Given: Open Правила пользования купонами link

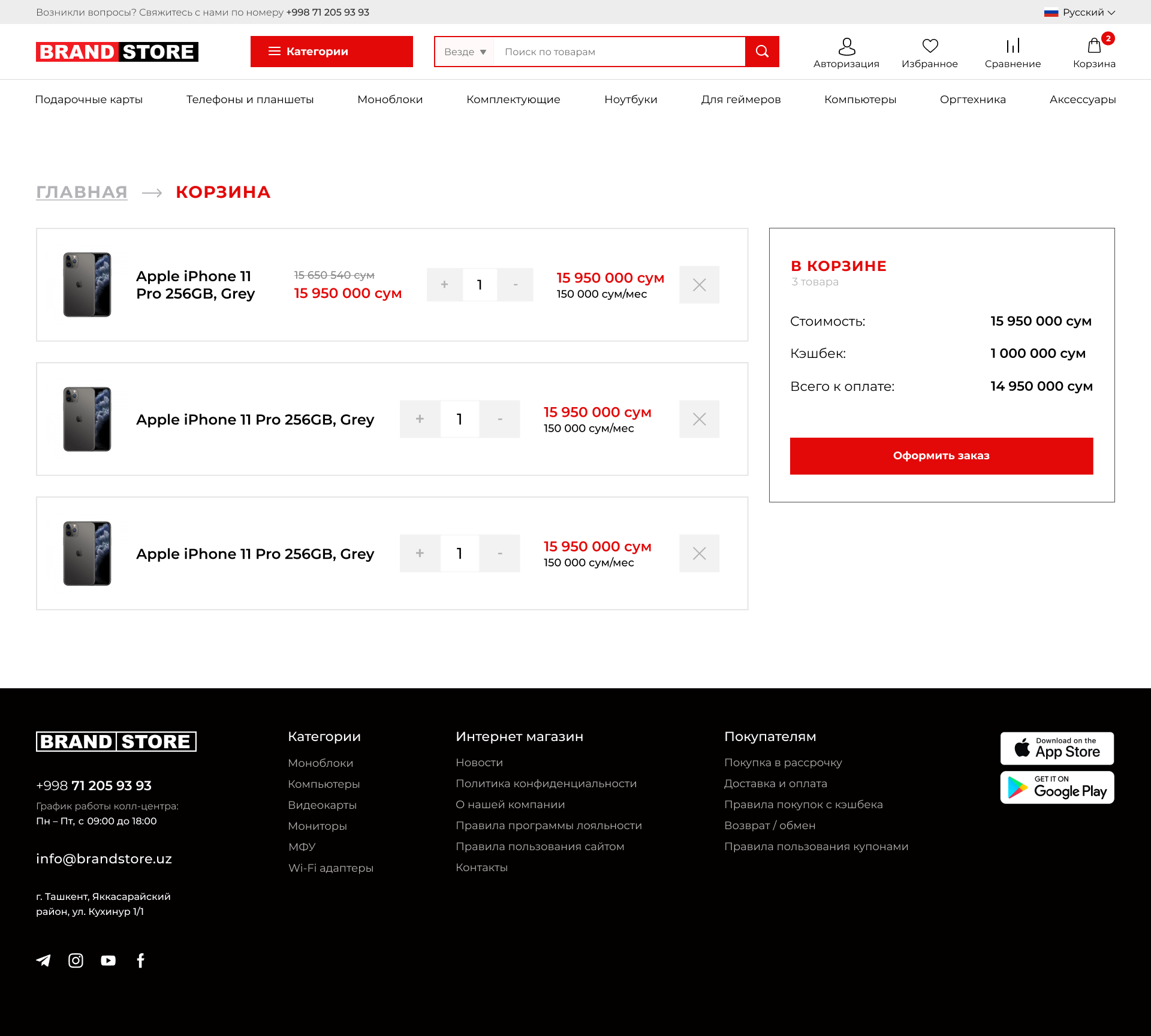Looking at the screenshot, I should click(816, 846).
